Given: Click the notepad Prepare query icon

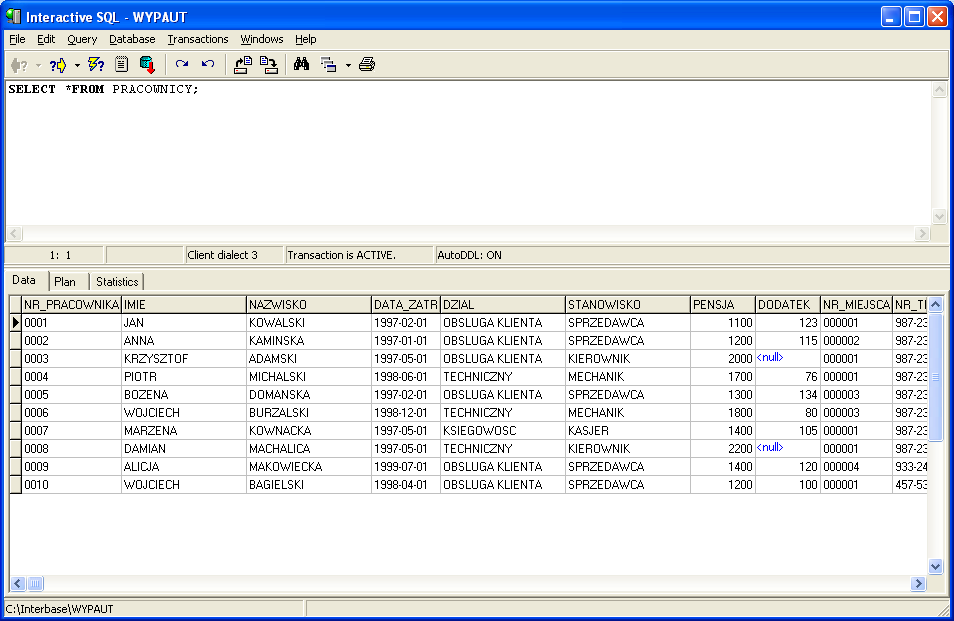Looking at the screenshot, I should (x=122, y=64).
